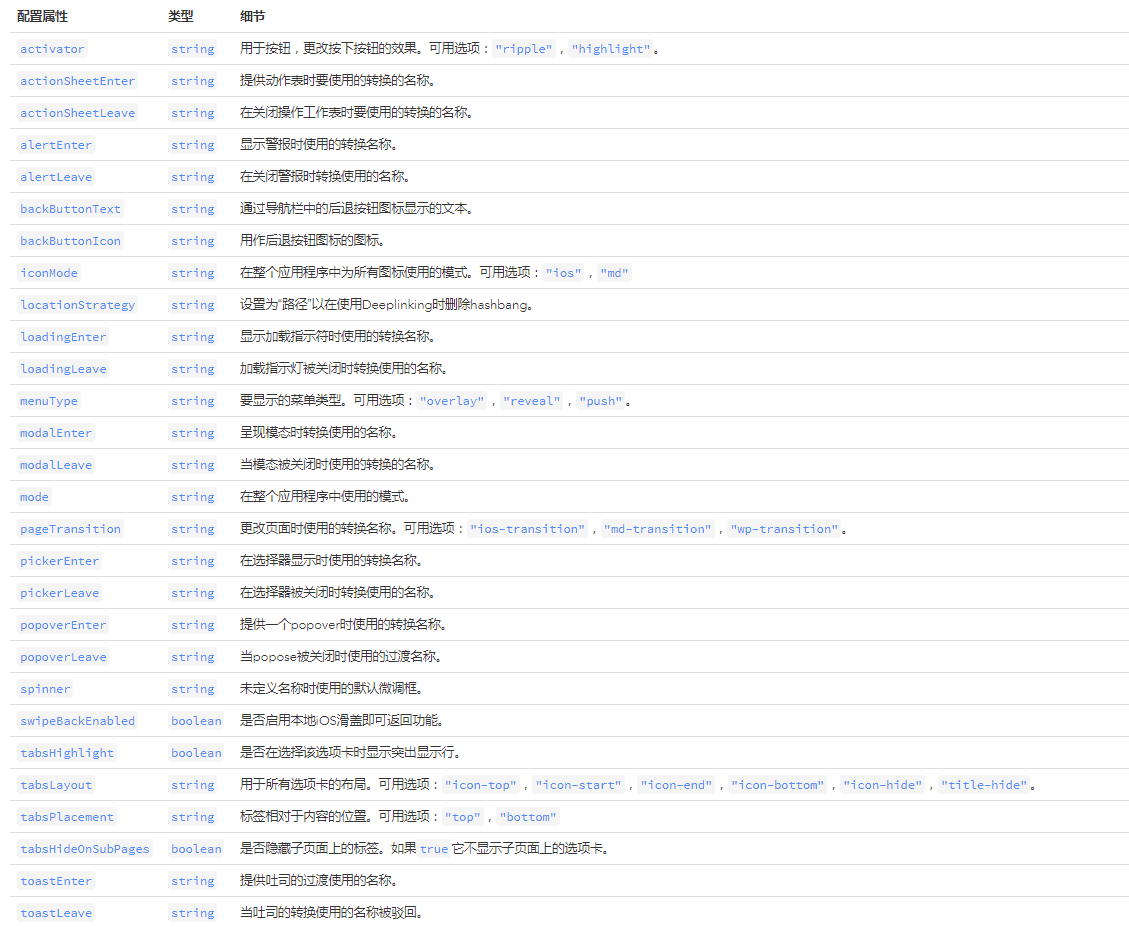Click the "reveal" menu type option
1129x931 pixels.
pyautogui.click(x=532, y=401)
